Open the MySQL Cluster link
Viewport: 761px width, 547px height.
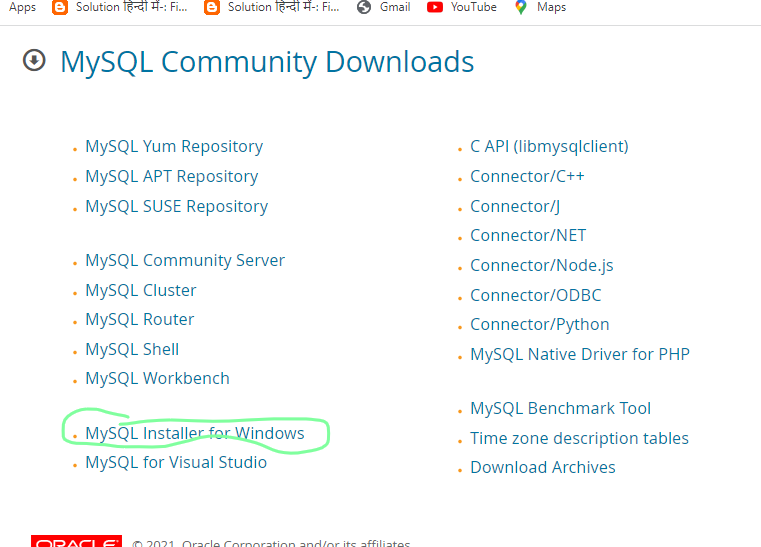141,290
